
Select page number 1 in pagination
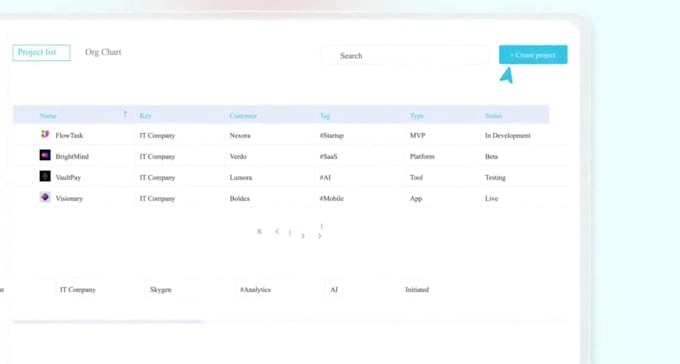point(290,233)
